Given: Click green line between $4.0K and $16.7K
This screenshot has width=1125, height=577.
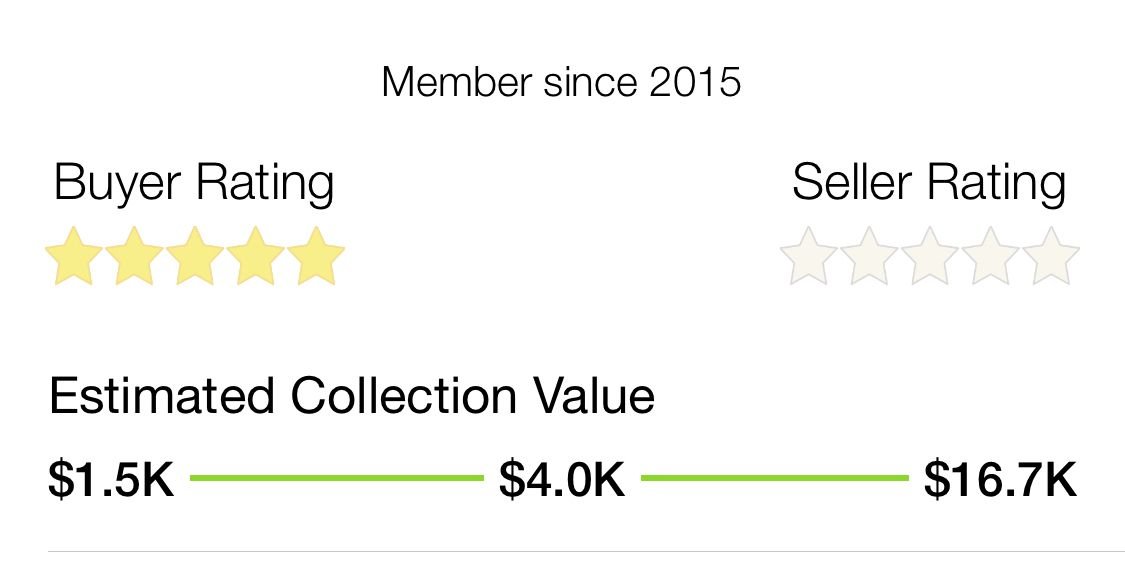Looking at the screenshot, I should point(774,478).
